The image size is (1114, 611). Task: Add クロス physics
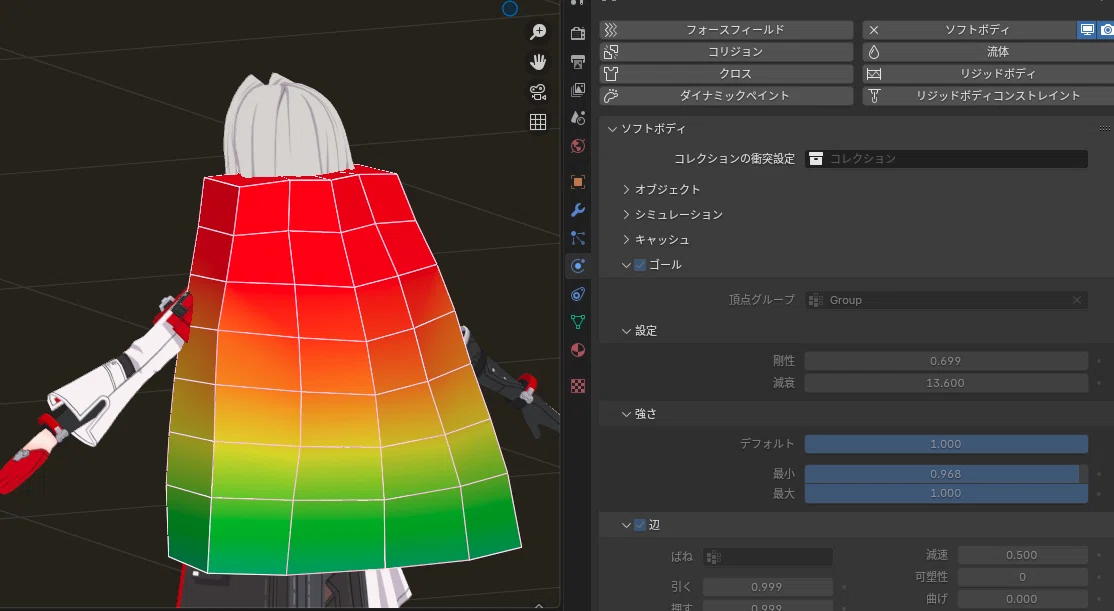pos(726,74)
